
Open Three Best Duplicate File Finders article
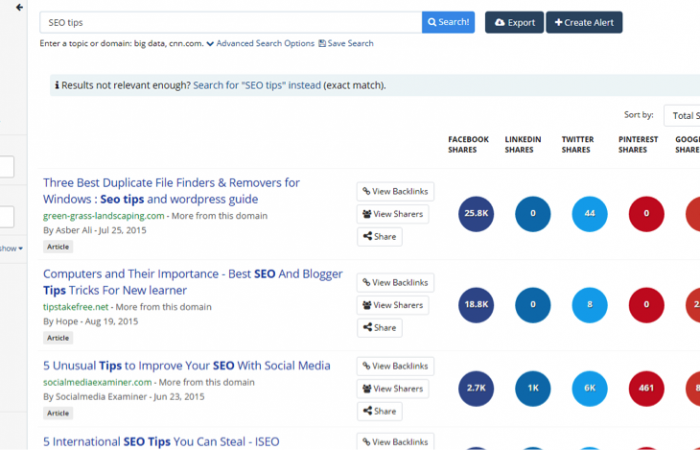[x=171, y=191]
